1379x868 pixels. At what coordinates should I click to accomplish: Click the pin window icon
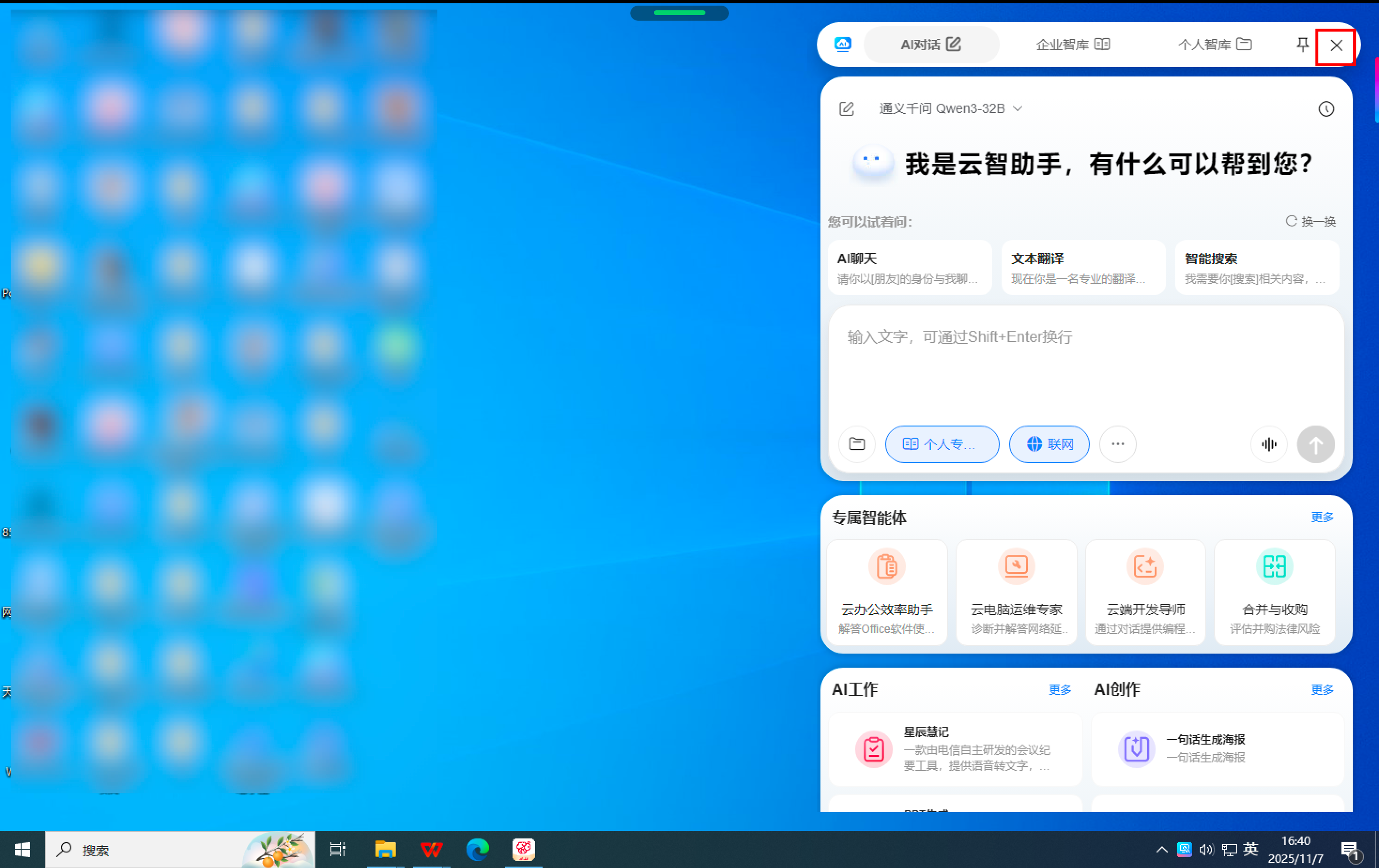click(x=1302, y=45)
